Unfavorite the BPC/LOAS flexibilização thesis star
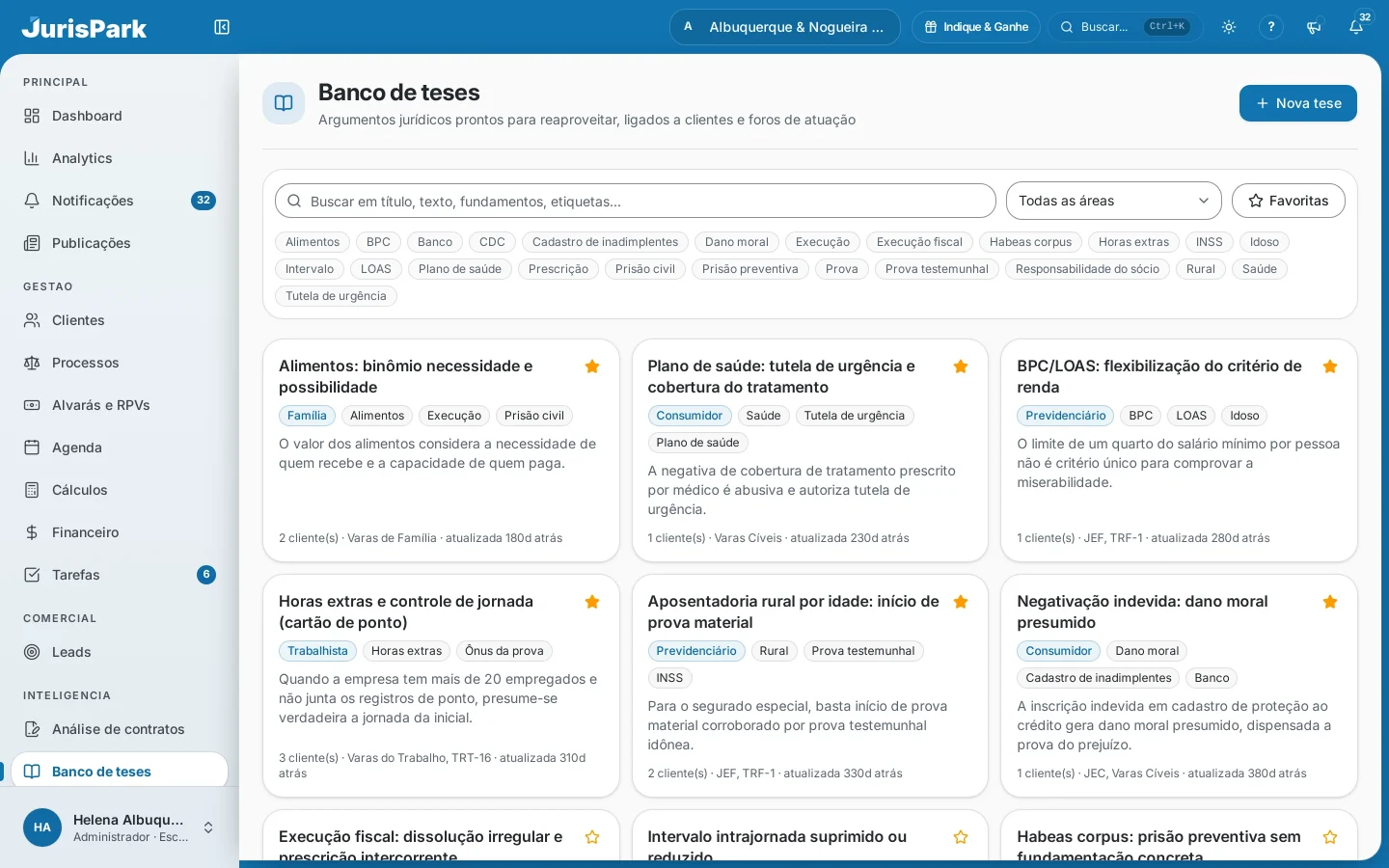 1330,366
